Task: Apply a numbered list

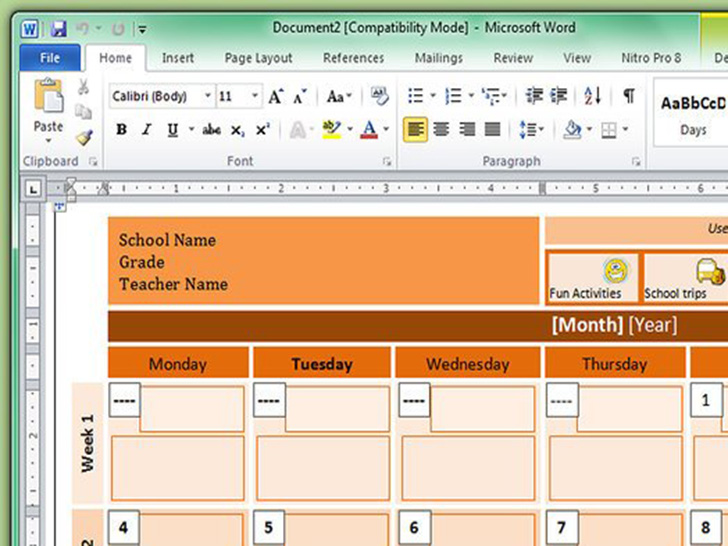Action: click(x=453, y=96)
